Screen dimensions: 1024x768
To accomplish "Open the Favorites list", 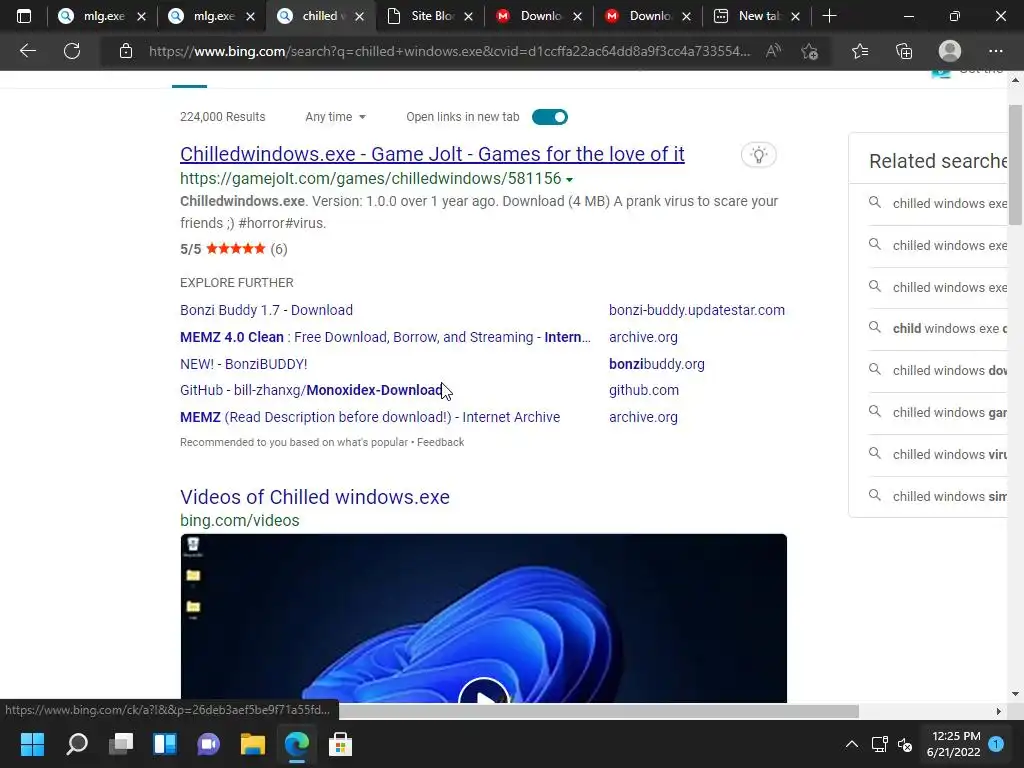I will coord(859,51).
